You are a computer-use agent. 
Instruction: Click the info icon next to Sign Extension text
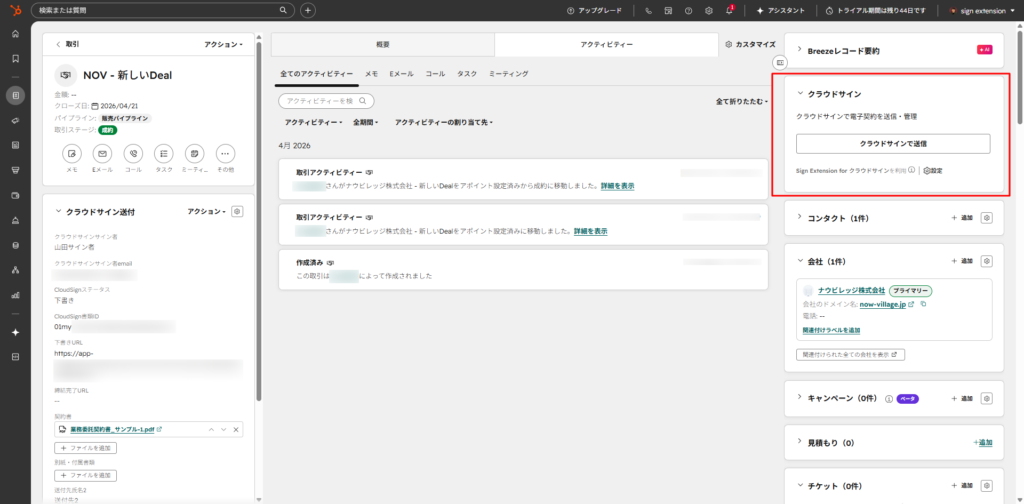pos(911,170)
